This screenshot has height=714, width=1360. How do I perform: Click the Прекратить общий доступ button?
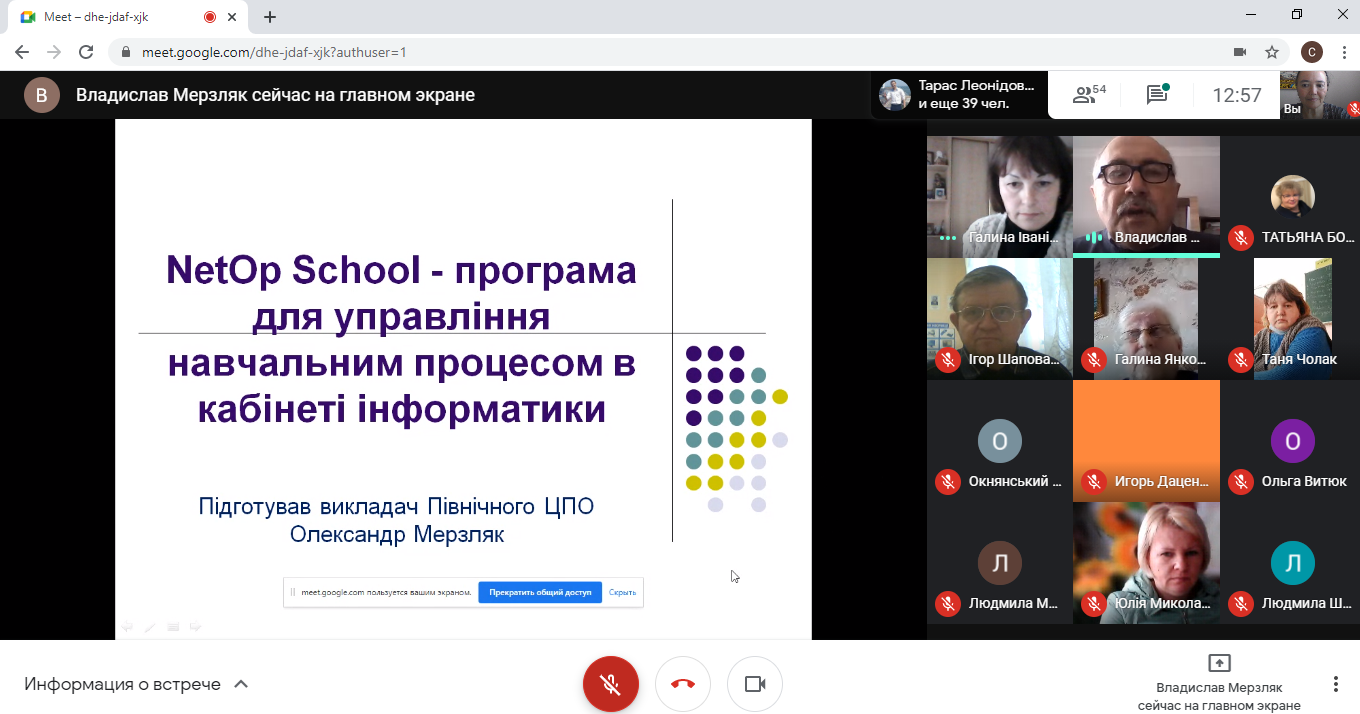tap(539, 592)
